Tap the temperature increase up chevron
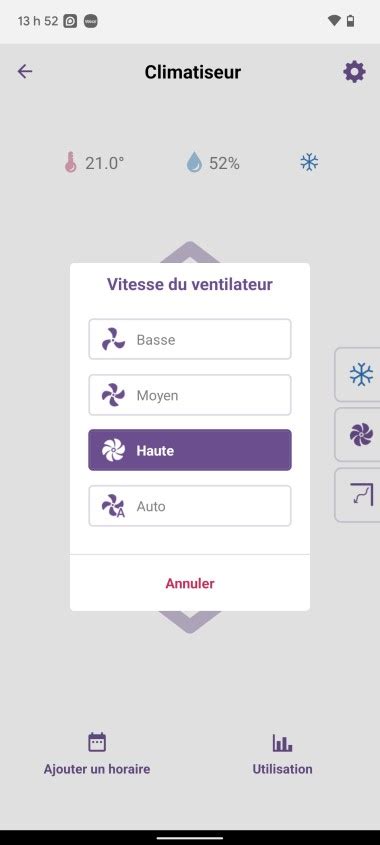 [190, 252]
